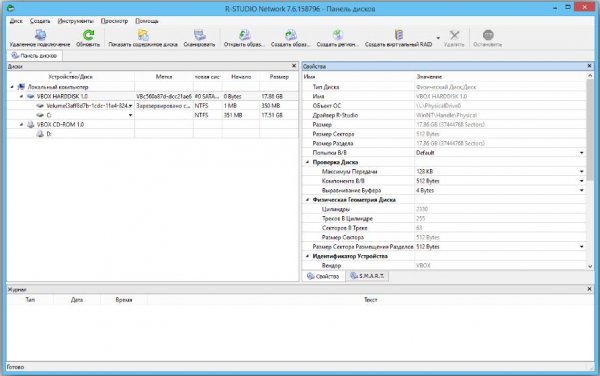Collapse the VBOX HARDDISK 1.0 node
This screenshot has height=376, width=600.
pos(21,96)
